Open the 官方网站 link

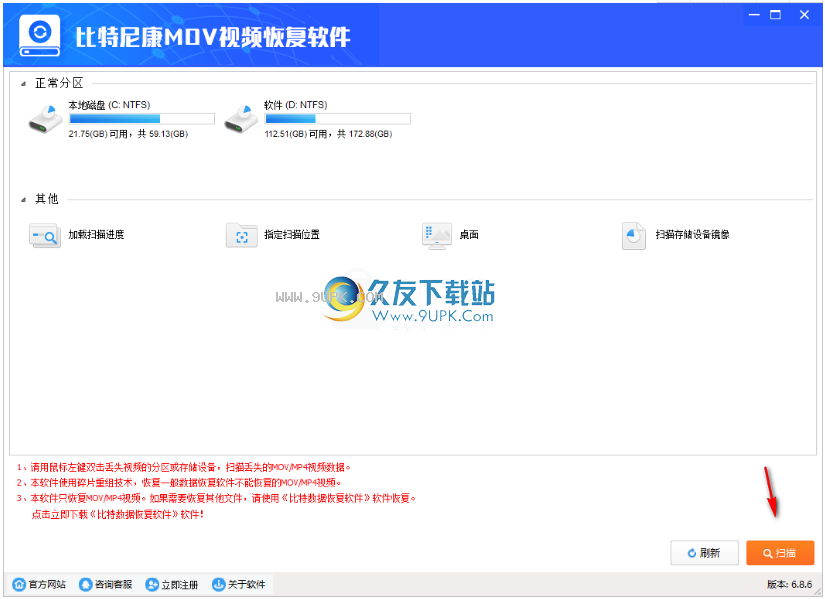pyautogui.click(x=47, y=584)
